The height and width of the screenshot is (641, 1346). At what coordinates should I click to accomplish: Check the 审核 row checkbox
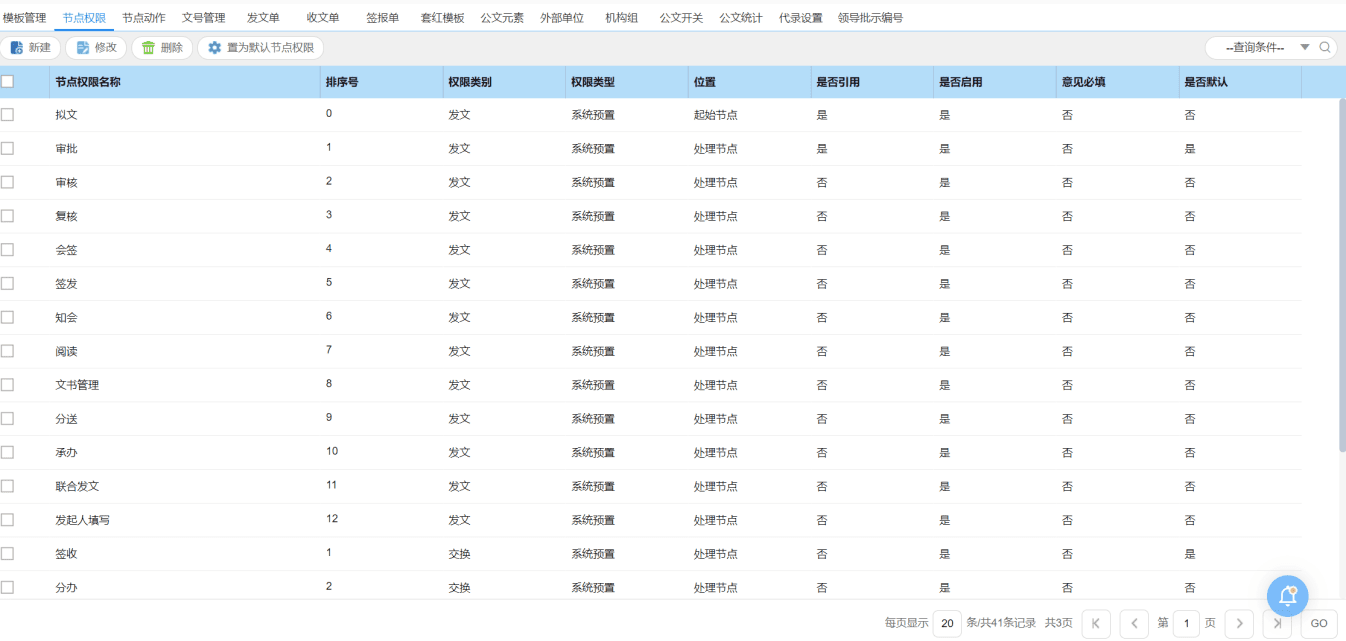7,182
